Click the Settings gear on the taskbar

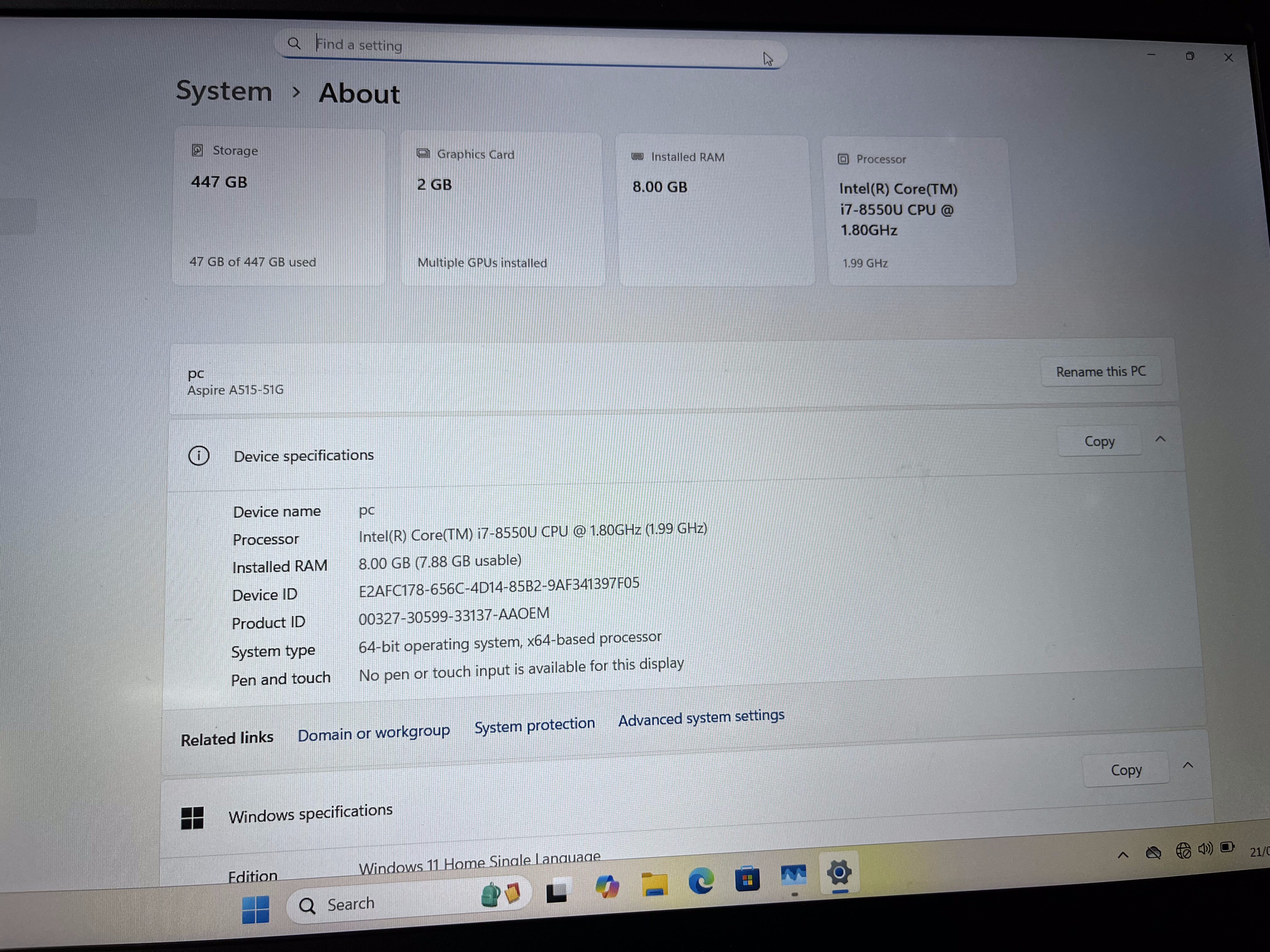(839, 873)
